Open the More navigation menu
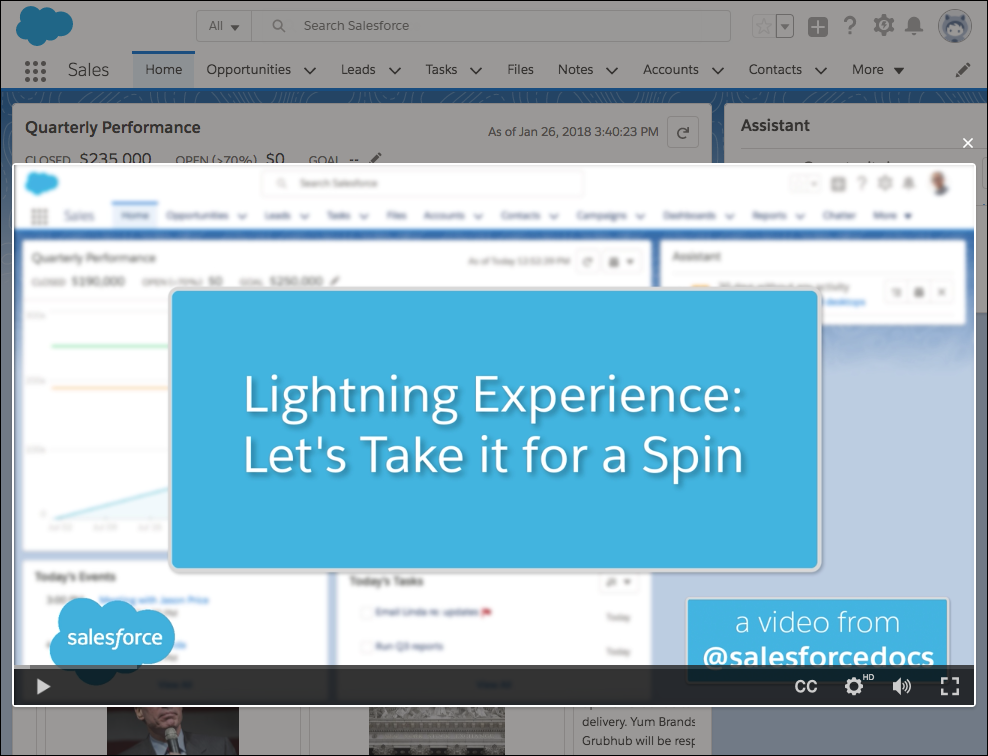The width and height of the screenshot is (988, 756). (878, 69)
